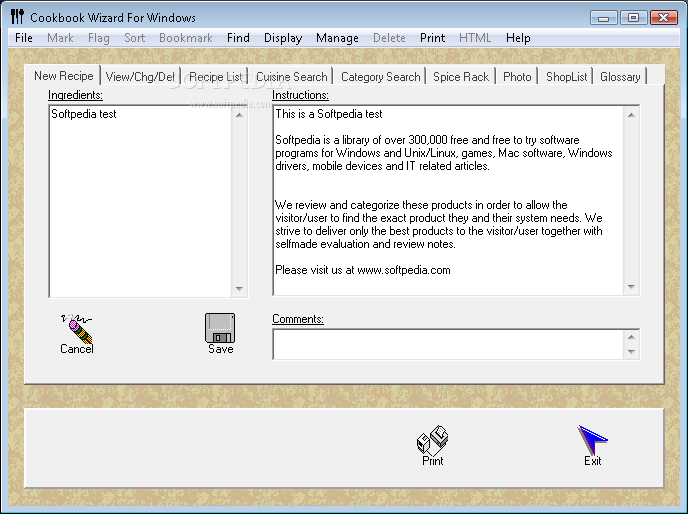Click the Cookbook Wizard title bar utensils icon
688x514 pixels.
17,17
